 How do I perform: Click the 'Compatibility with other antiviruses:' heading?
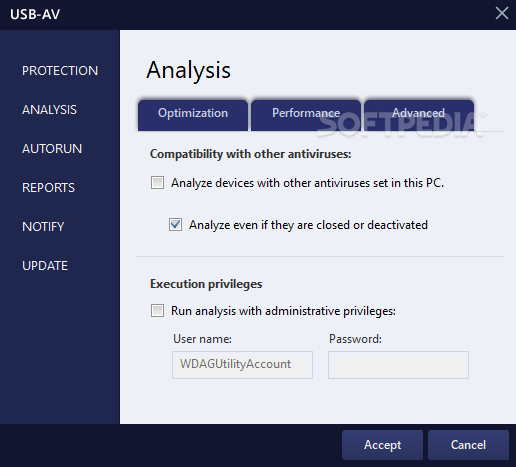[x=251, y=154]
